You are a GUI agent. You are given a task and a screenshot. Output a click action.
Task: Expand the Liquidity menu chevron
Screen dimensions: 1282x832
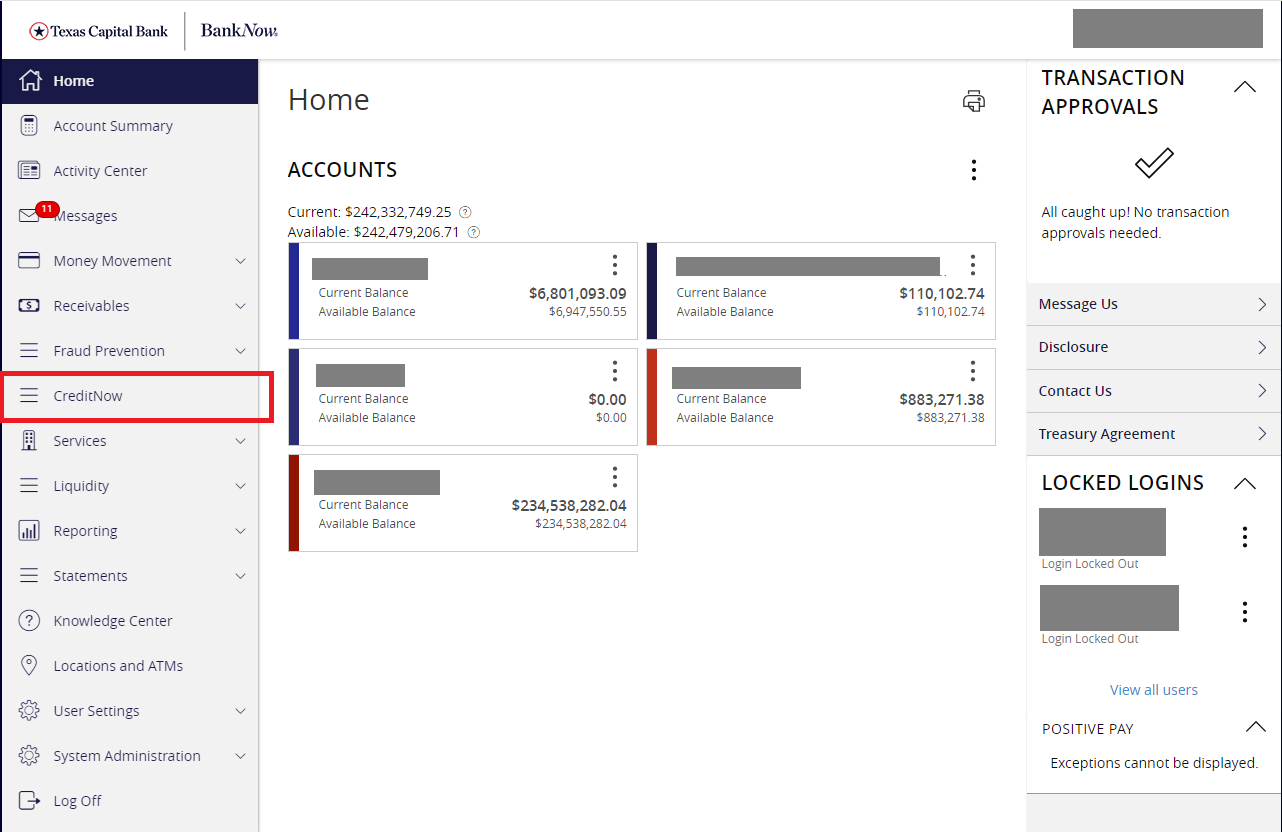[x=240, y=486]
